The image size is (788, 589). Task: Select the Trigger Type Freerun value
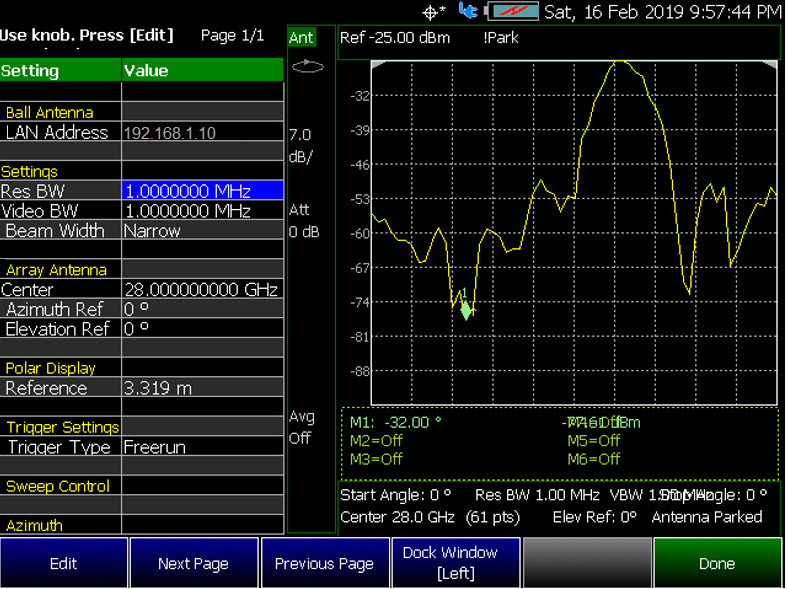coord(203,447)
